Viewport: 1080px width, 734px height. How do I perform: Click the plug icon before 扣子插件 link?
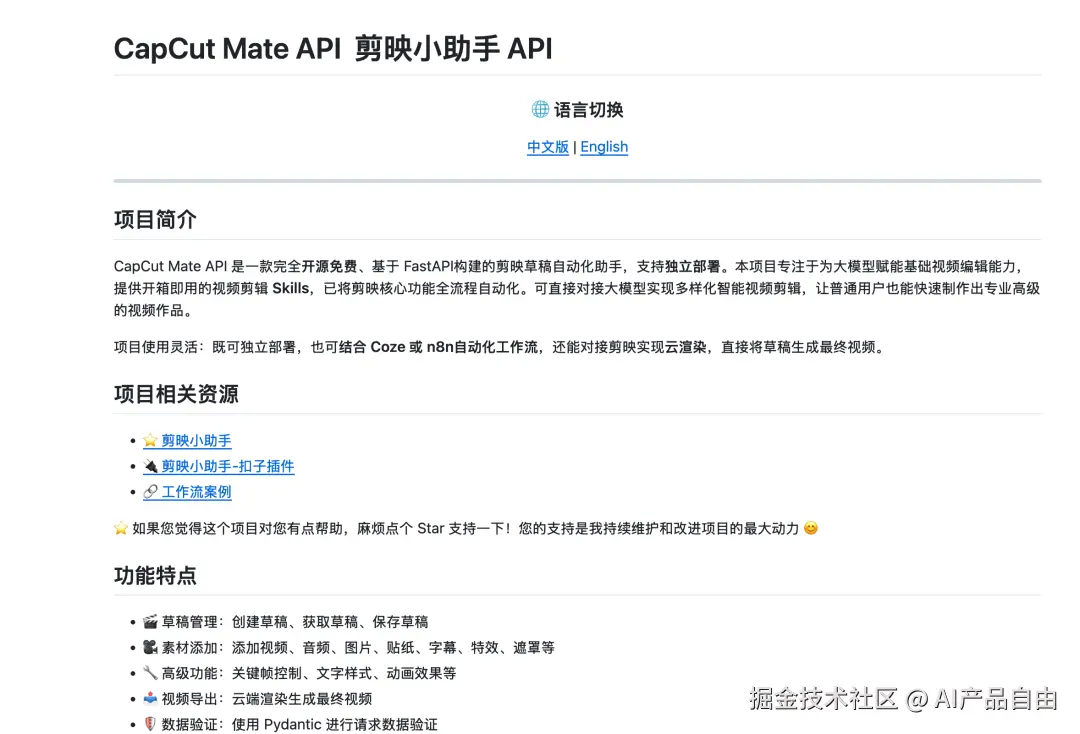(x=150, y=466)
